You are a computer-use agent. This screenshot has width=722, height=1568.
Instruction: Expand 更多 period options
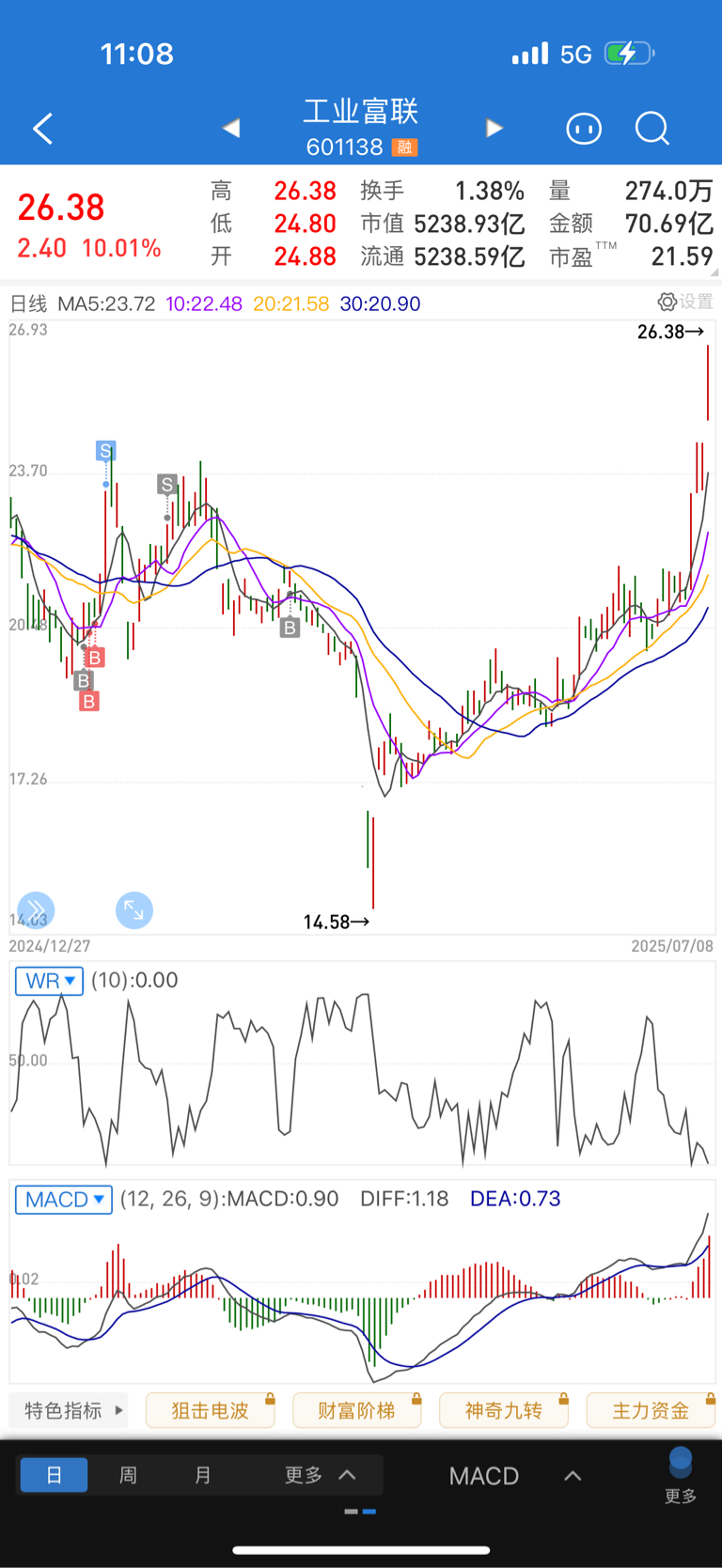click(x=320, y=1475)
